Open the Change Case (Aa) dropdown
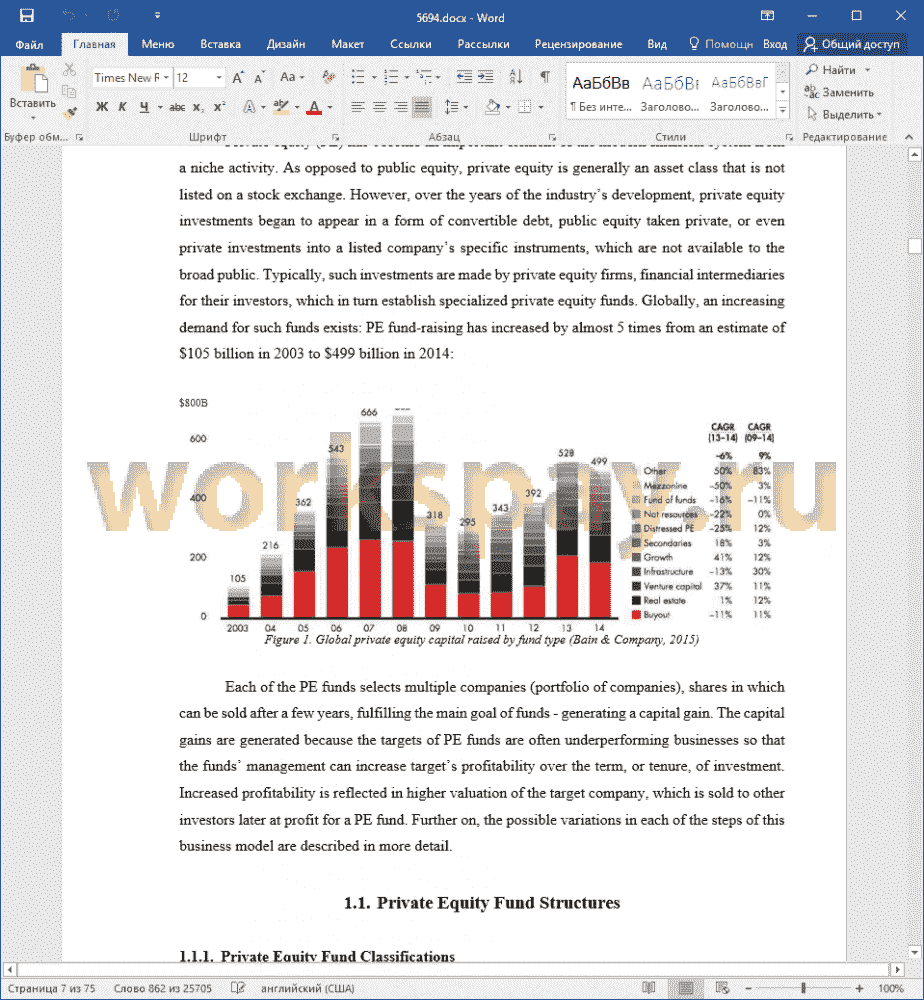 pos(292,78)
